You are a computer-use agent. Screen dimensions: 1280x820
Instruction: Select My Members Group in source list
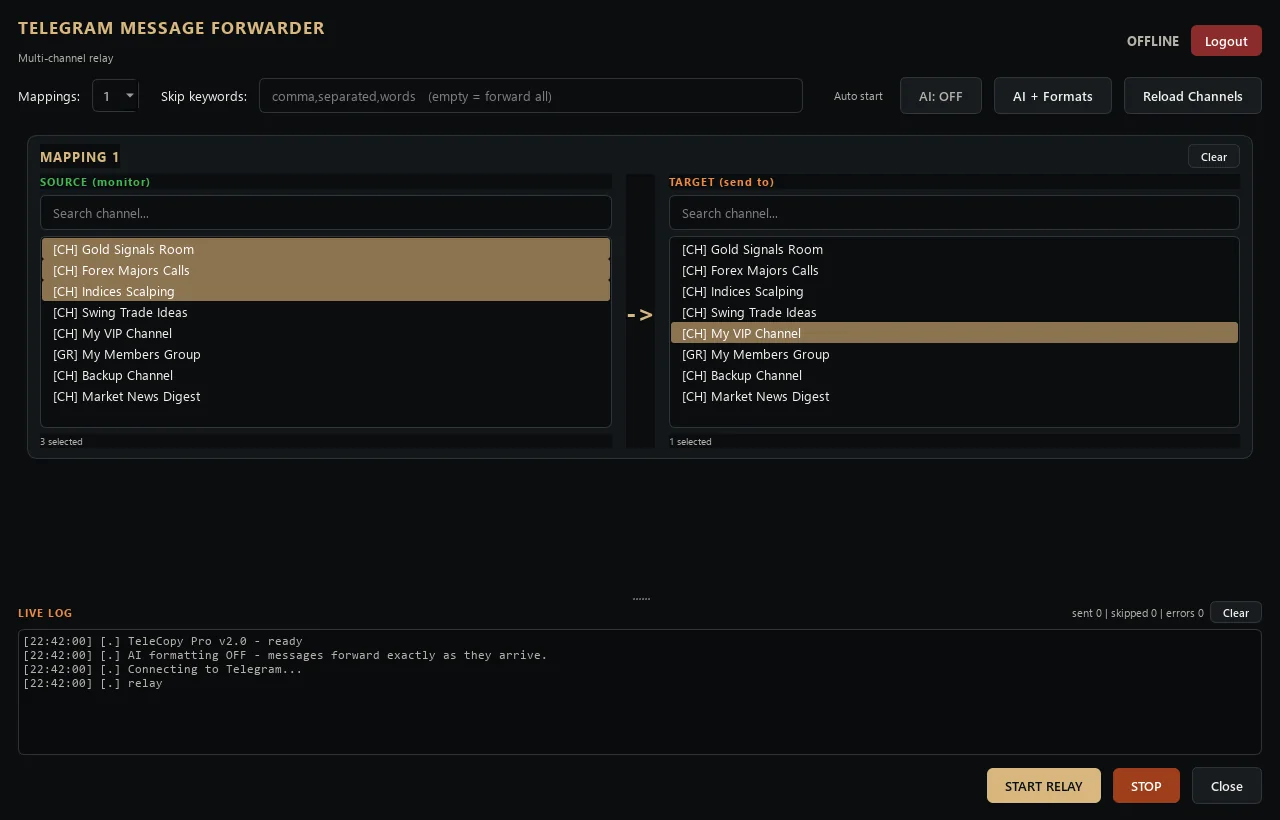pyautogui.click(x=325, y=354)
